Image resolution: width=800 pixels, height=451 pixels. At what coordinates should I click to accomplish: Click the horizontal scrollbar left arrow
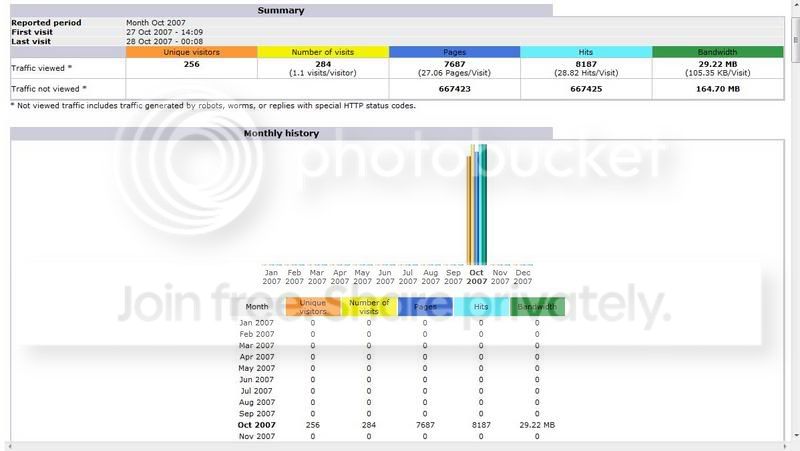click(x=9, y=447)
